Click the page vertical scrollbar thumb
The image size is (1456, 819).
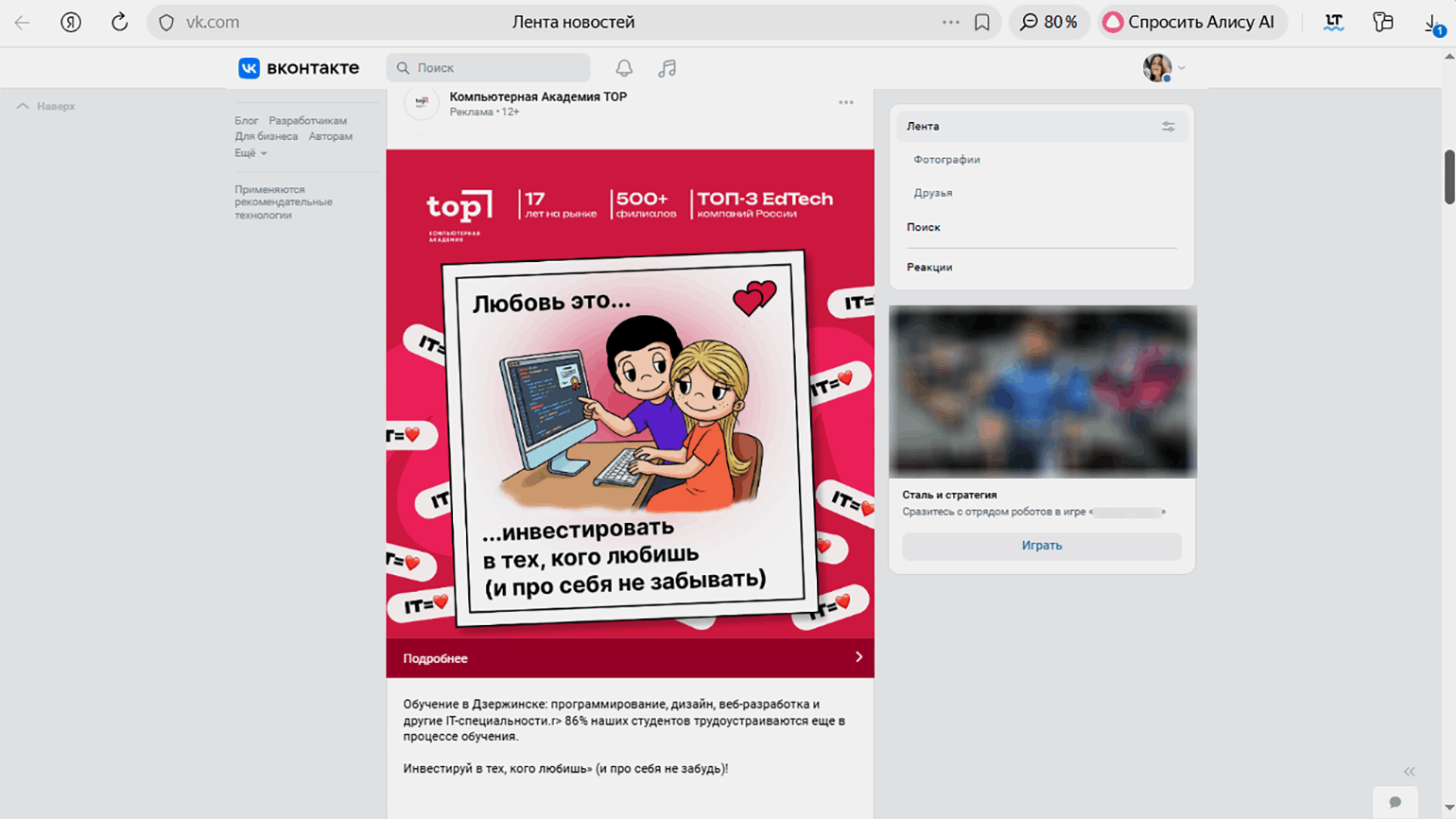tap(1448, 176)
